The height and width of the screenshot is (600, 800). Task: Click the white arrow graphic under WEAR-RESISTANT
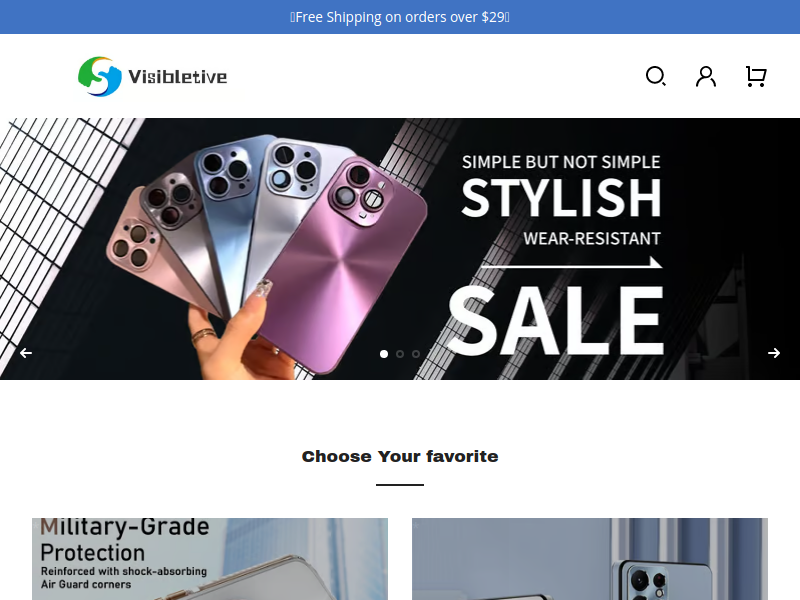(571, 263)
